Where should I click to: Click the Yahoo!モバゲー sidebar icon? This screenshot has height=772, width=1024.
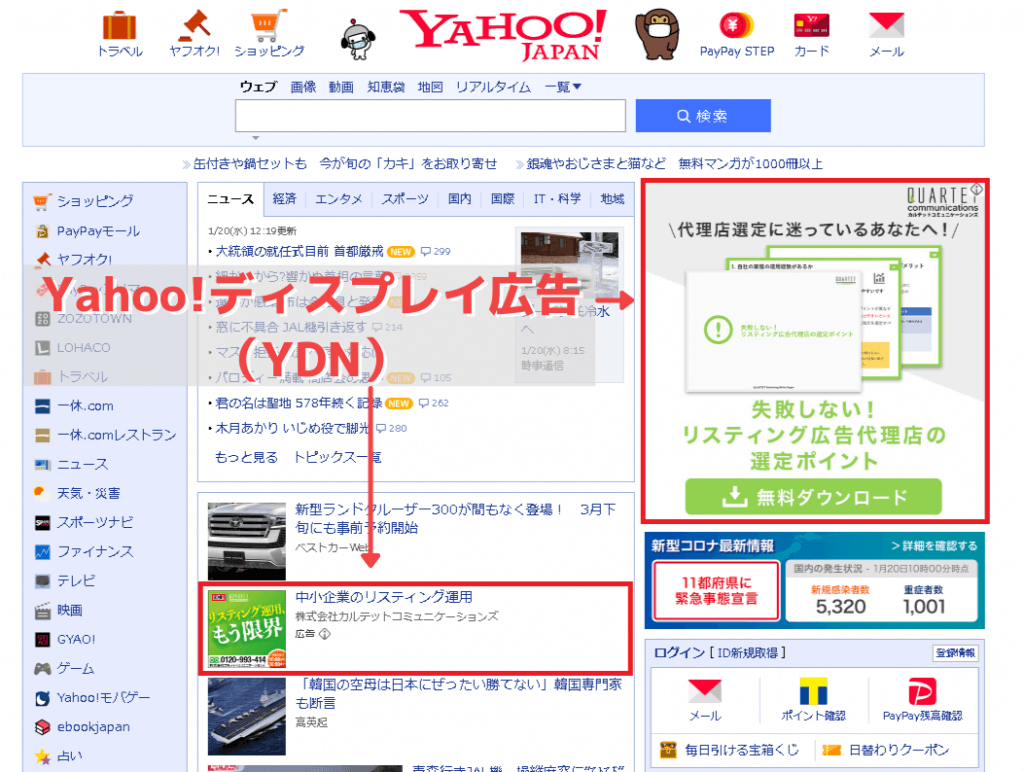[42, 698]
